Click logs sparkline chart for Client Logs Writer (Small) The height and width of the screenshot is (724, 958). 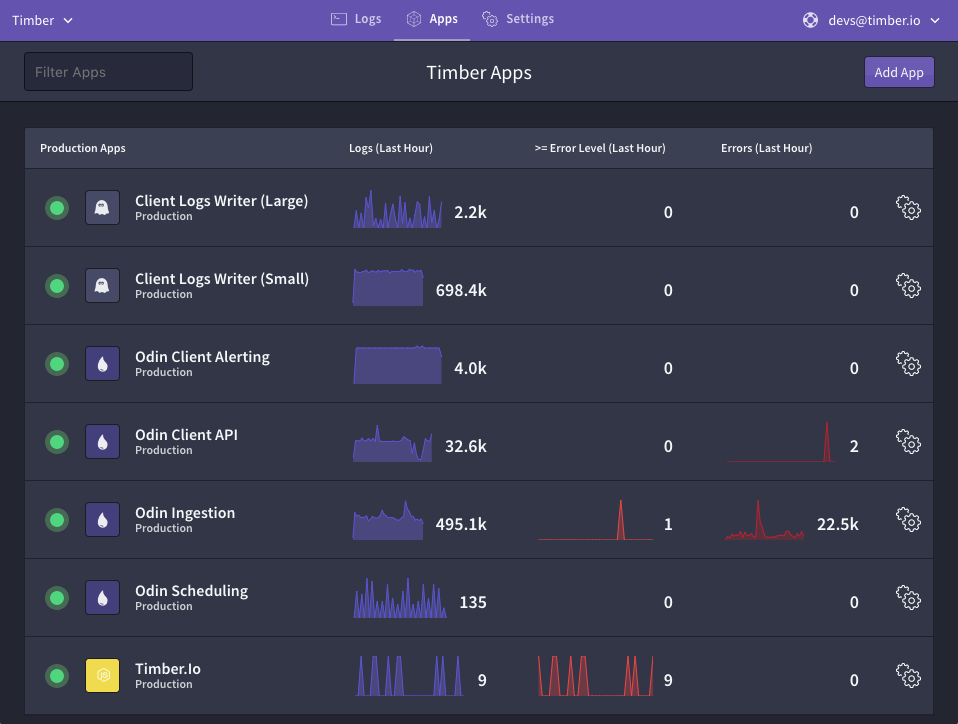tap(388, 287)
